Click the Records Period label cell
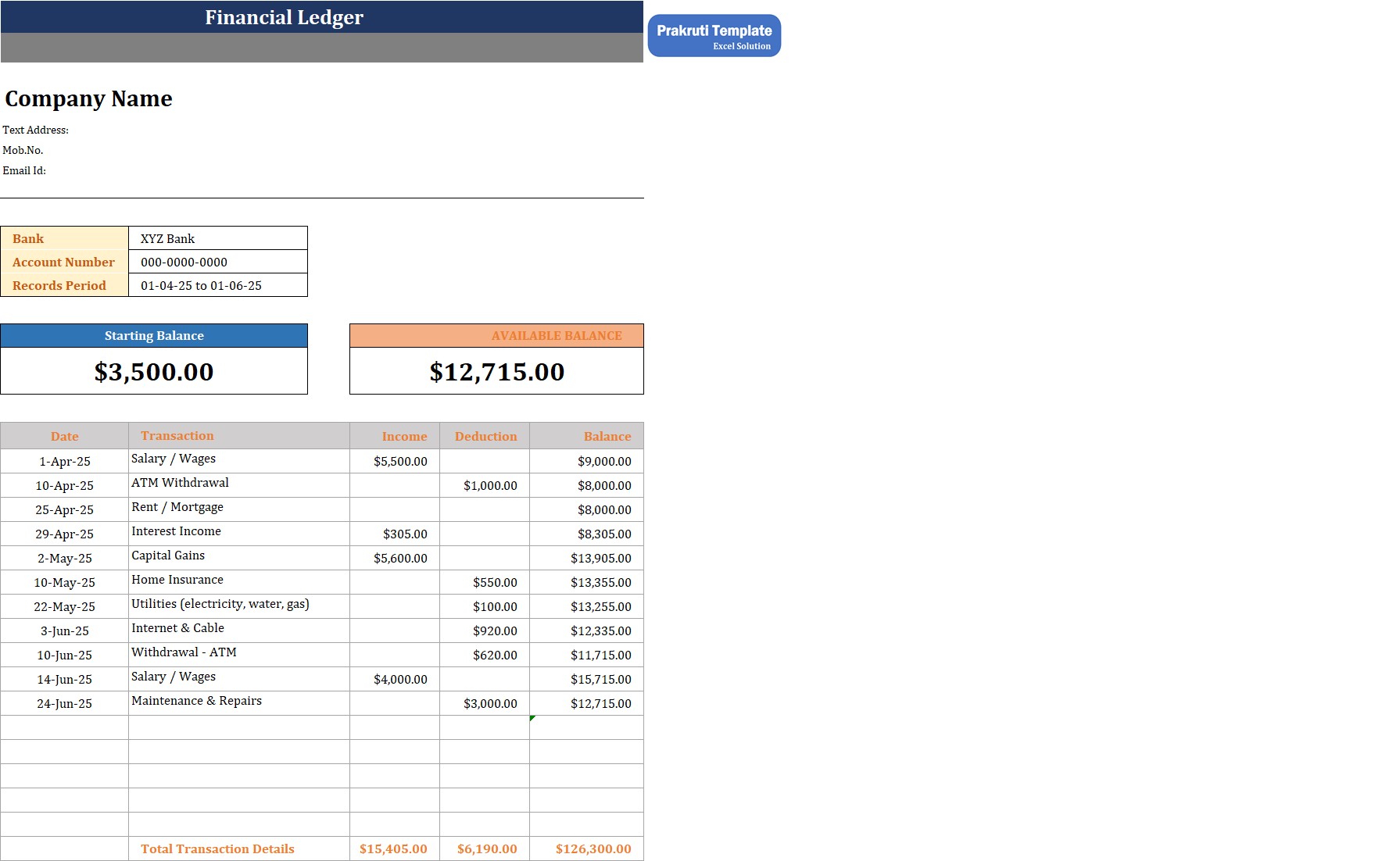Image resolution: width=1400 pixels, height=861 pixels. coord(65,285)
